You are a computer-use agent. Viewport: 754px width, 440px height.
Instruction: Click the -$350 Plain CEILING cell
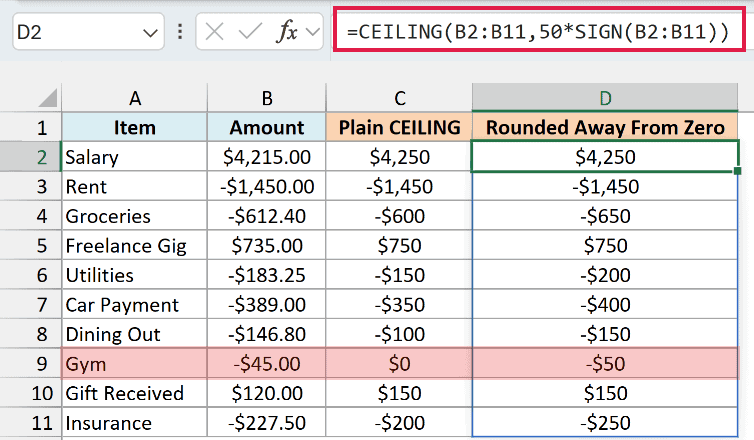pos(399,305)
